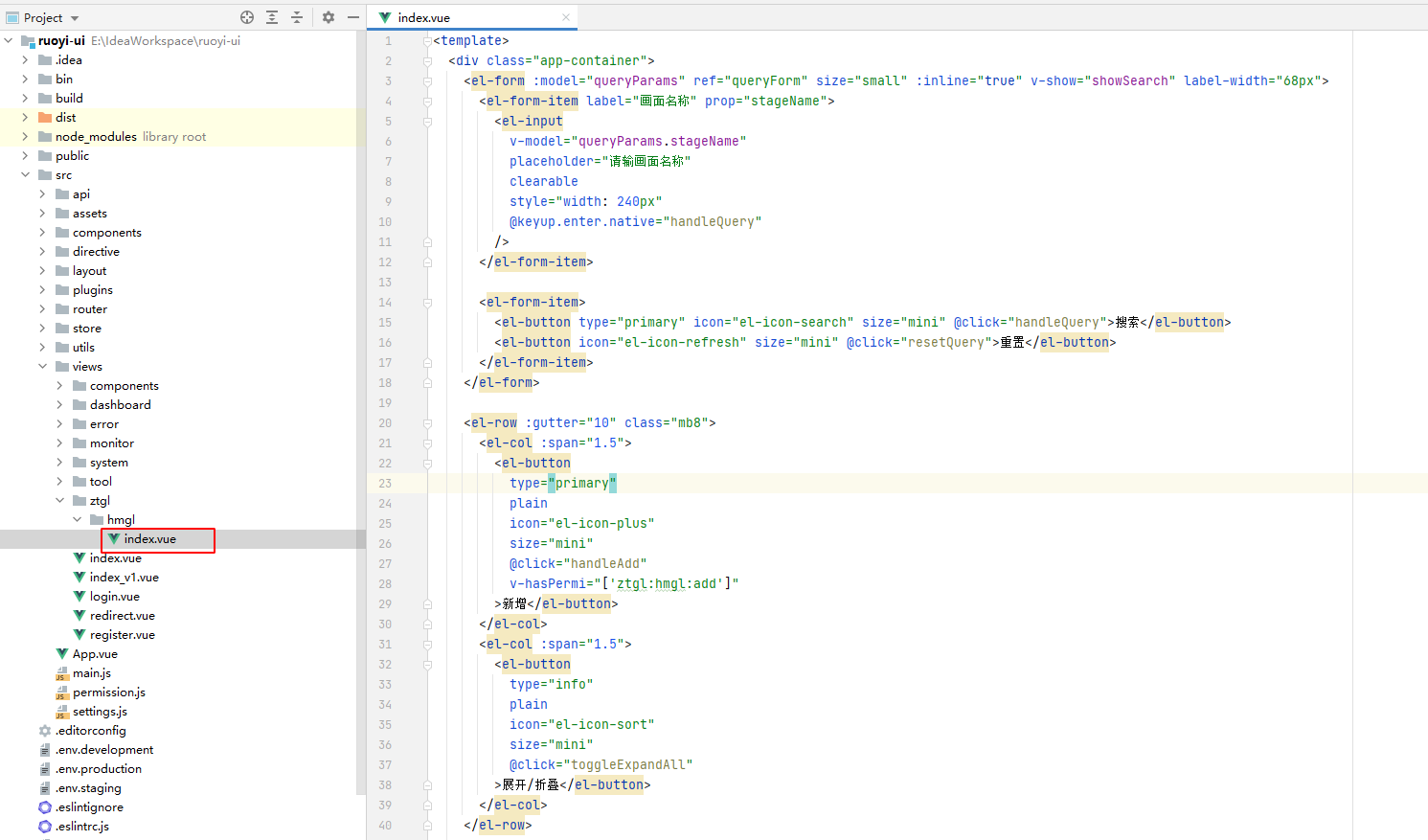Click the Expand All icon in Project toolbar
This screenshot has height=840, width=1428.
click(x=272, y=17)
